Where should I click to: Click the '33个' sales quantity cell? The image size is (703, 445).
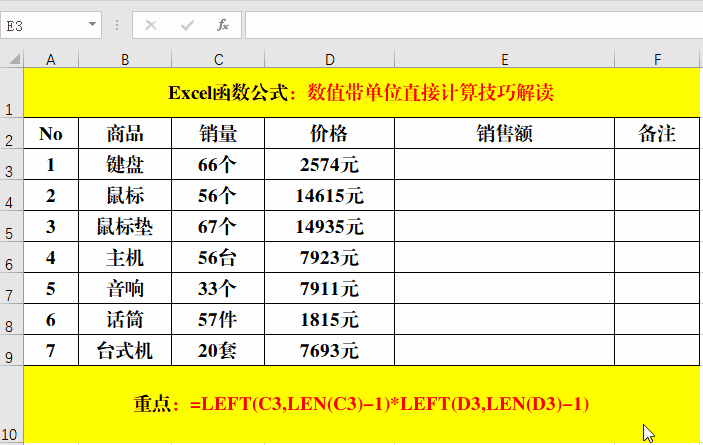[x=218, y=288]
